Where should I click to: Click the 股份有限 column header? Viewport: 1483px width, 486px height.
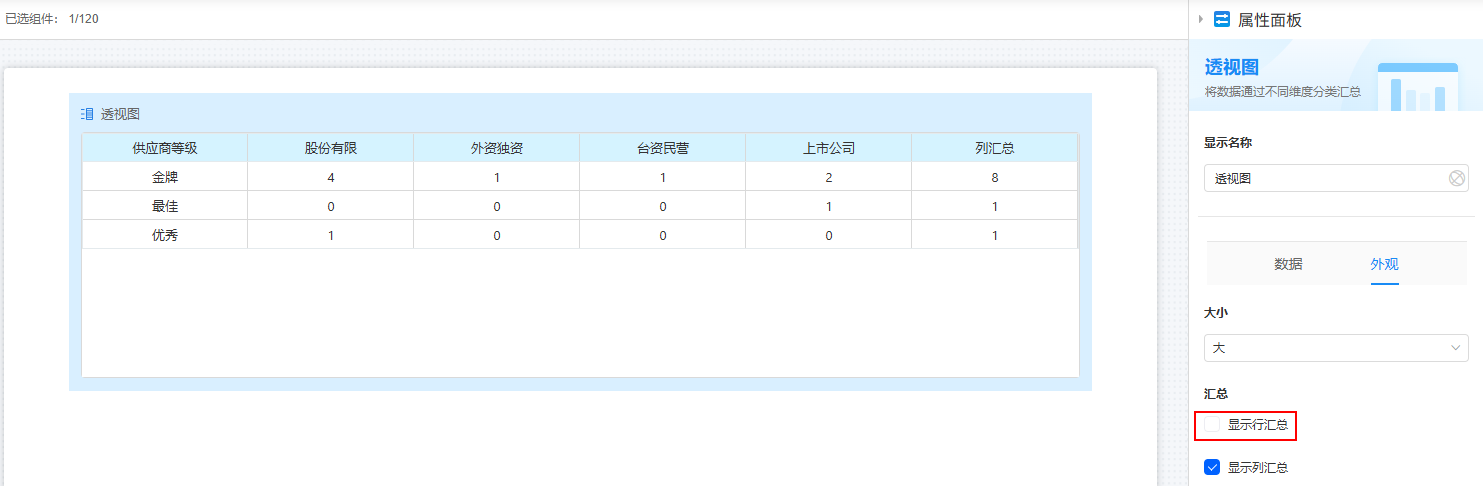331,148
